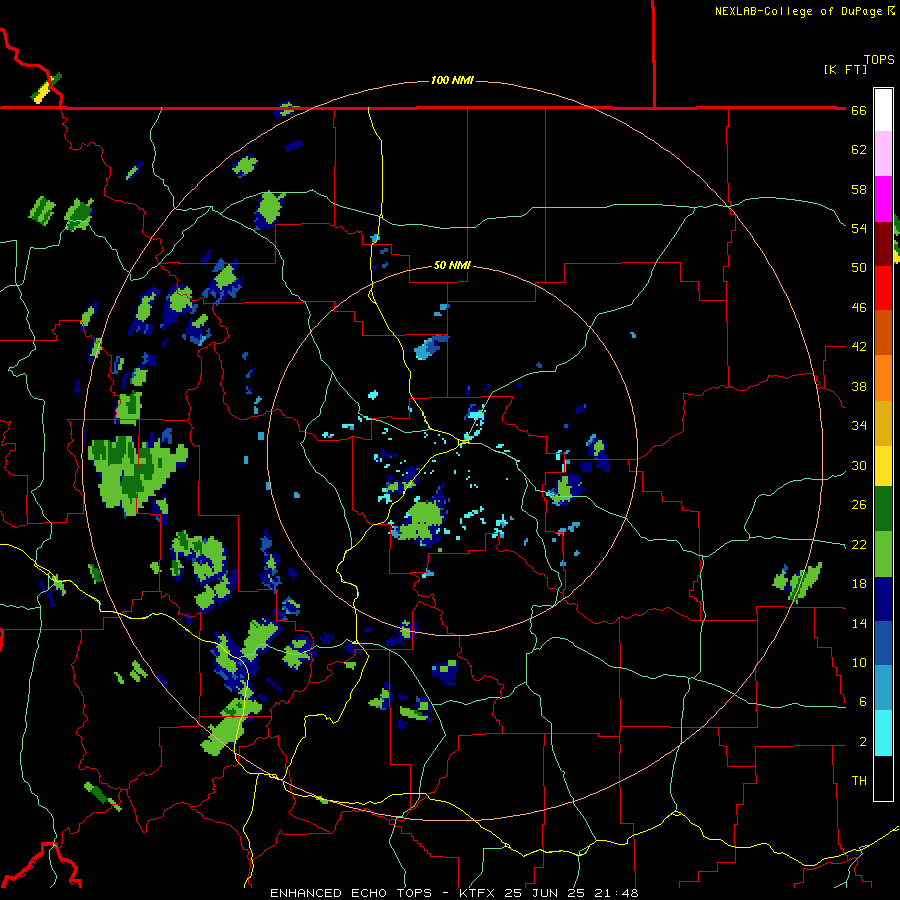Screen dimensions: 900x900
Task: Click the "58" legend value
Action: 859,189
